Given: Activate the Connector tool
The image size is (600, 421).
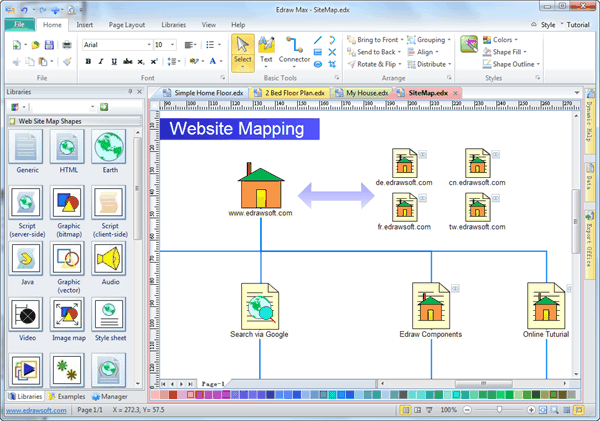Looking at the screenshot, I should (x=294, y=52).
